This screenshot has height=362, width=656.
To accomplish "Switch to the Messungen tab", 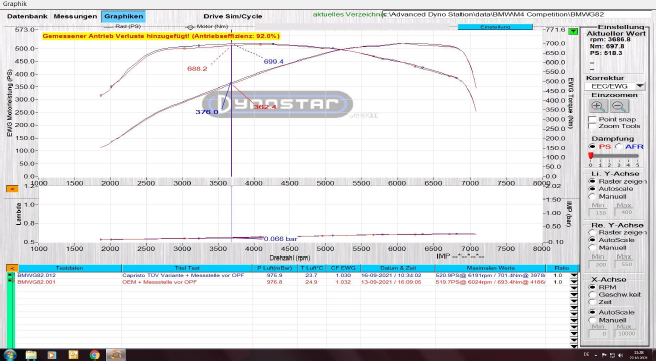I will point(75,17).
